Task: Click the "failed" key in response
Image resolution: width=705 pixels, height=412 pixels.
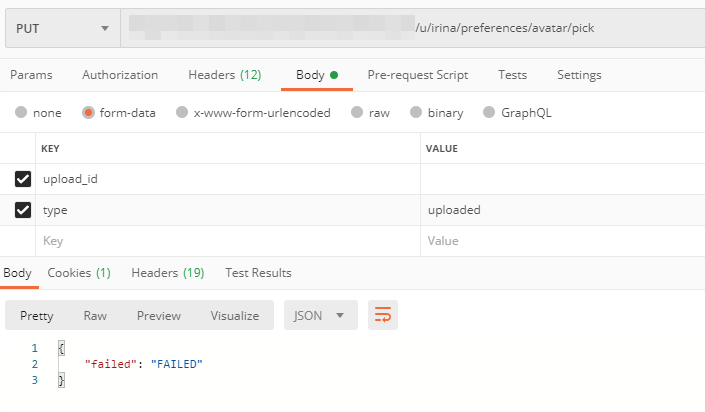Action: 111,364
